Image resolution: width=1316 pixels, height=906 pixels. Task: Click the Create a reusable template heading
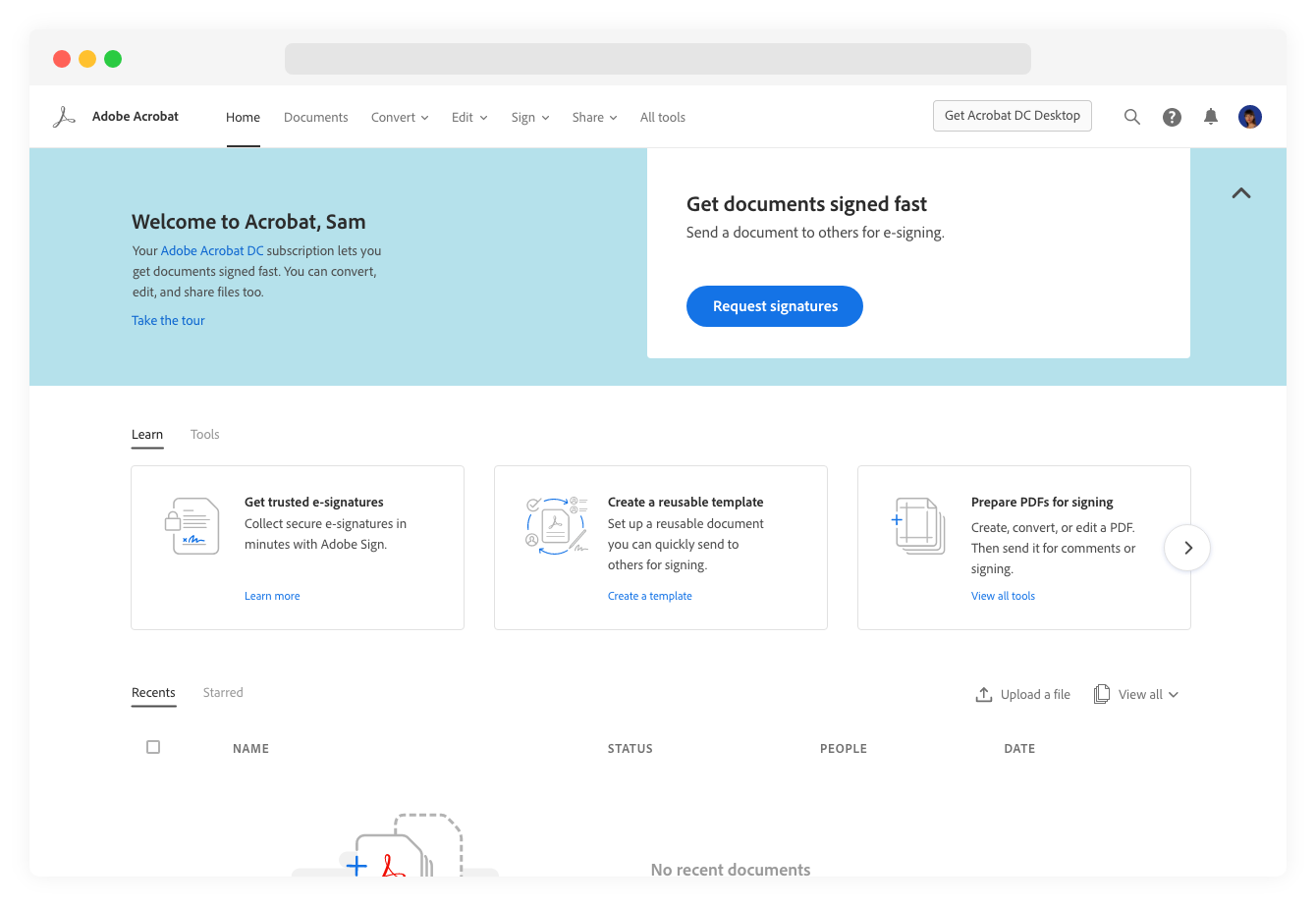[x=685, y=503]
